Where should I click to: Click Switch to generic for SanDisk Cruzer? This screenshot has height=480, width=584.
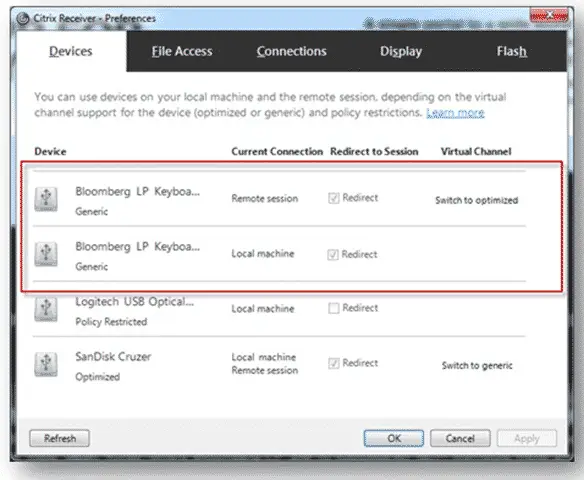click(x=477, y=366)
